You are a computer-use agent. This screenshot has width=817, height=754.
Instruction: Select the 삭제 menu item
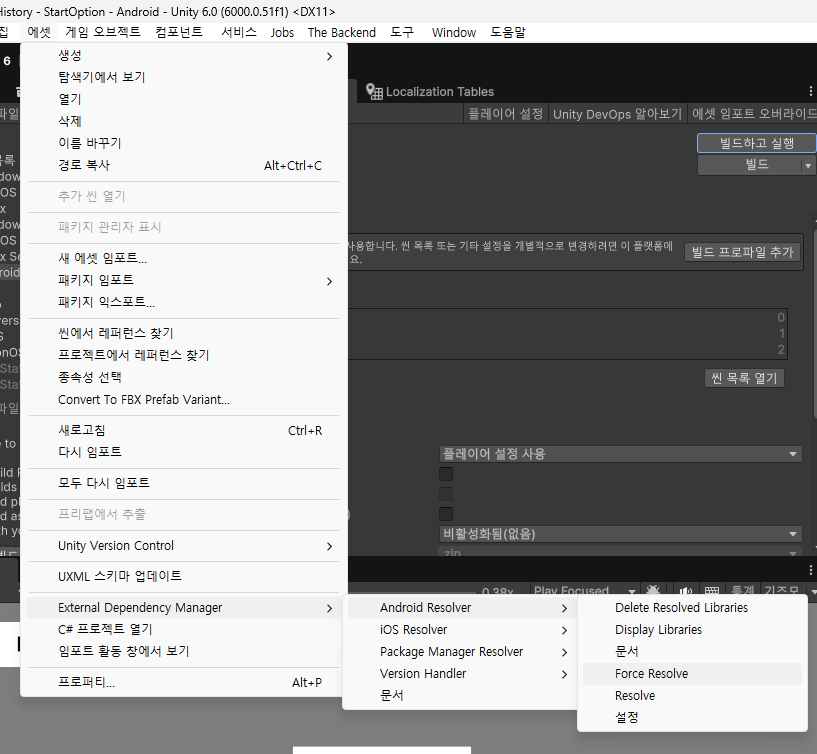click(184, 121)
